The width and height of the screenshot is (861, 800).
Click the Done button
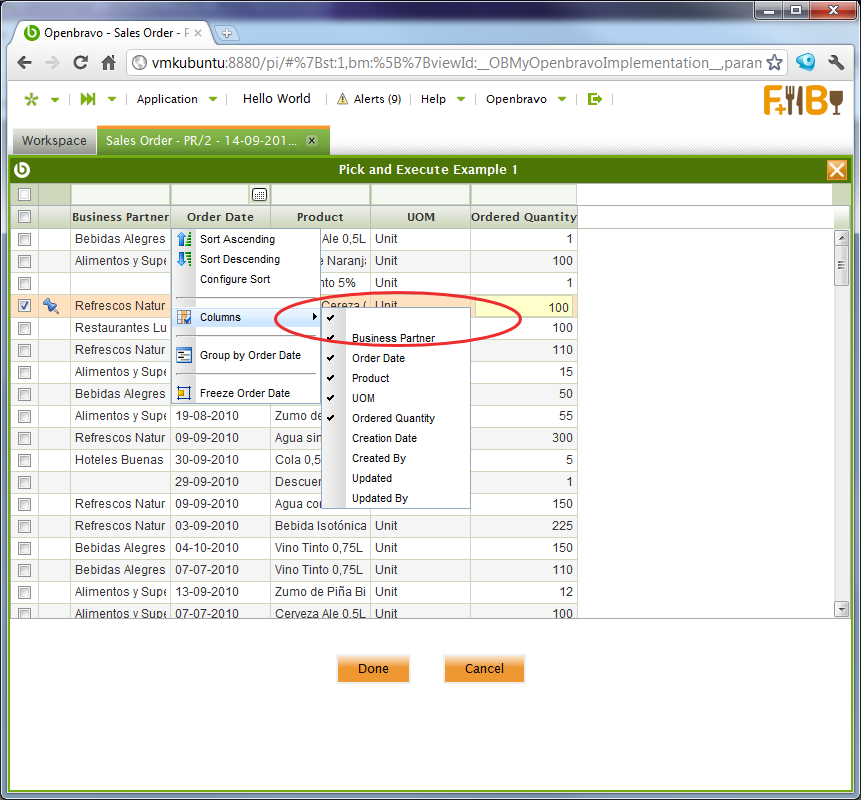pos(373,669)
